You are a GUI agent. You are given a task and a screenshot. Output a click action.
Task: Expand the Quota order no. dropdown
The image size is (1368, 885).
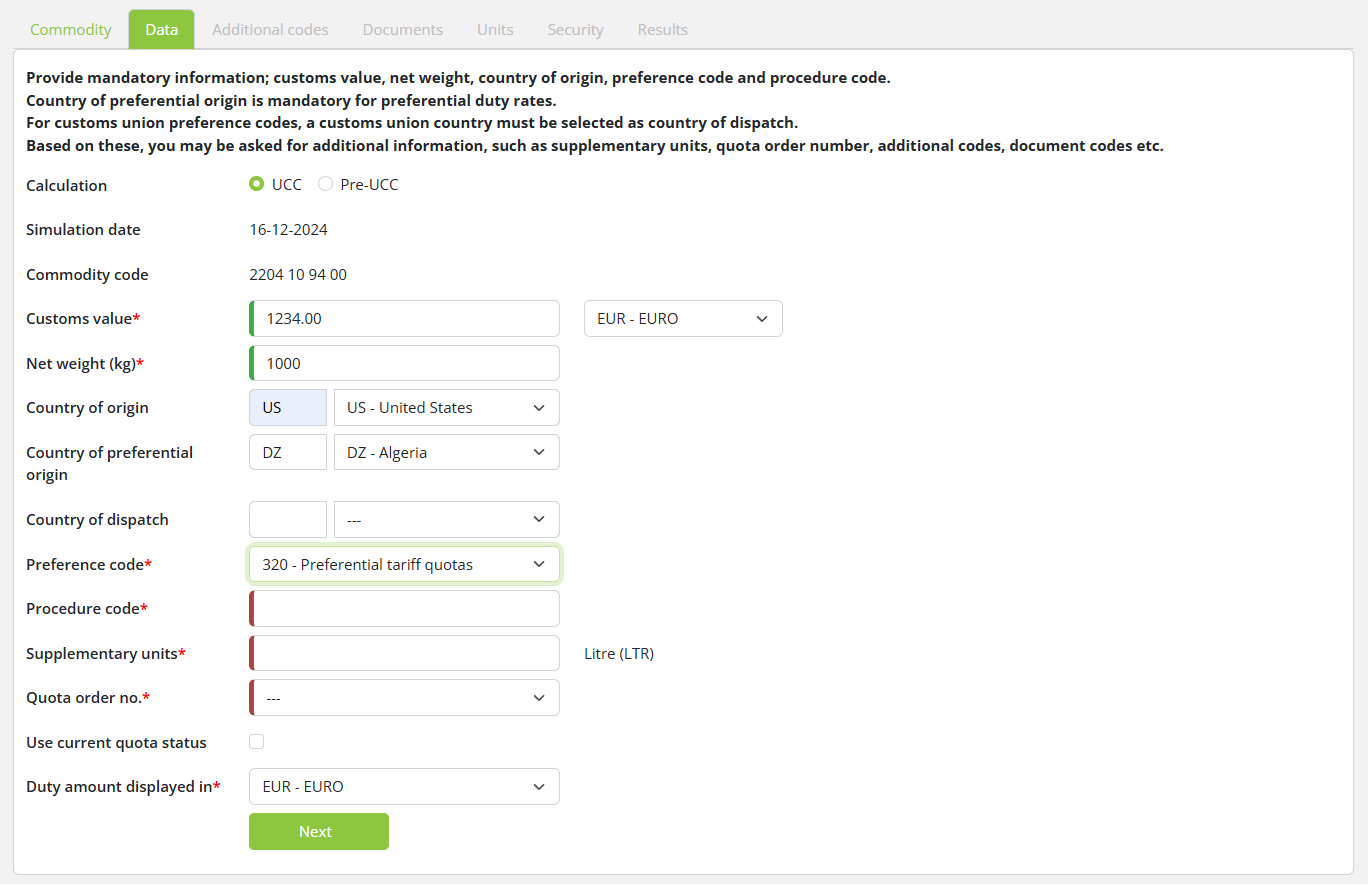[404, 698]
